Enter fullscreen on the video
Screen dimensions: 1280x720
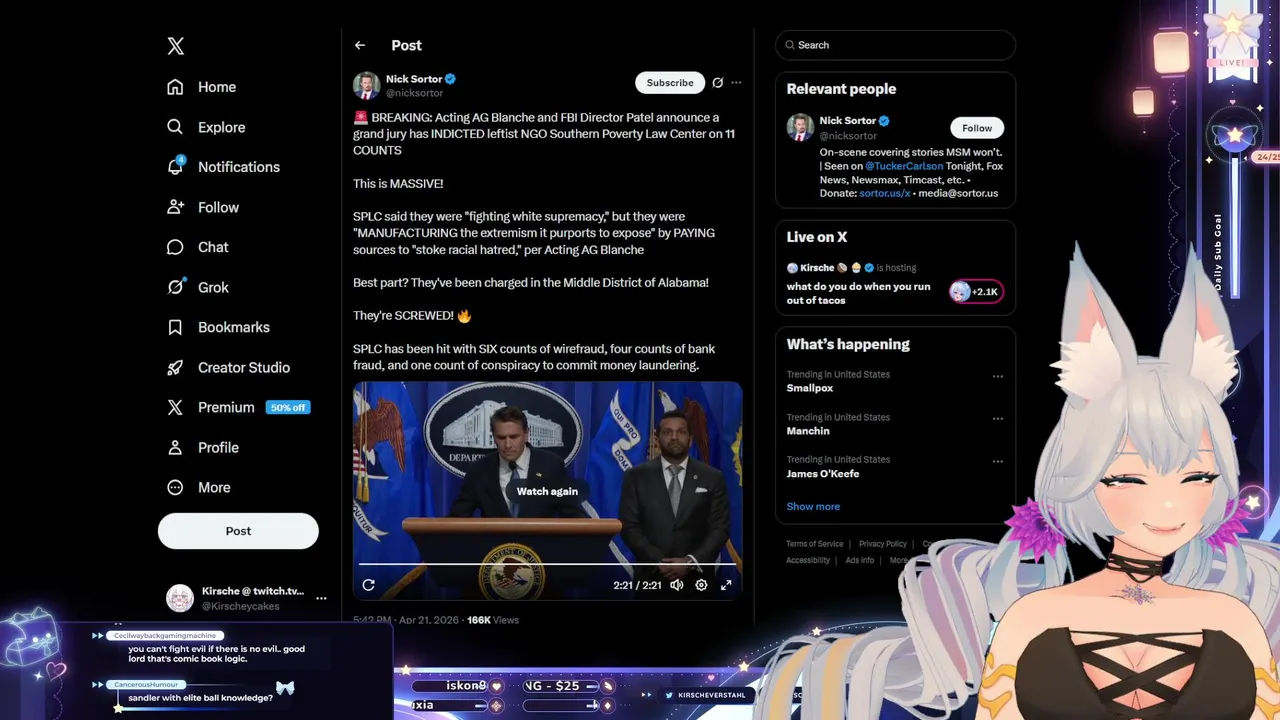coord(726,585)
